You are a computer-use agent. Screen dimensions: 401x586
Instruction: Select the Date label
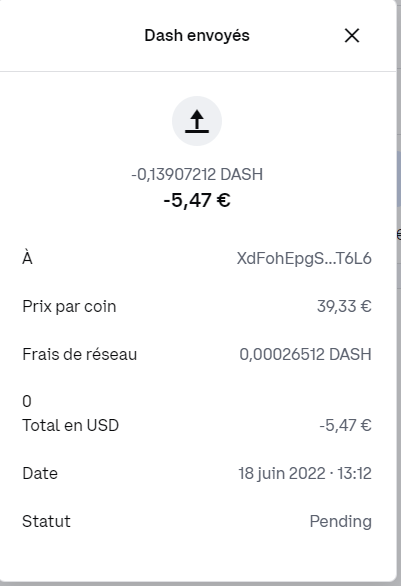click(x=40, y=473)
